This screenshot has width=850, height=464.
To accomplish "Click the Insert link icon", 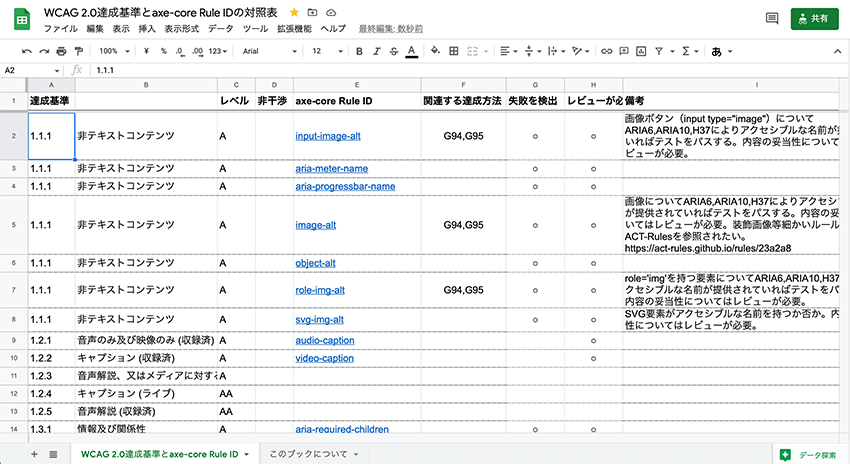I will [607, 51].
